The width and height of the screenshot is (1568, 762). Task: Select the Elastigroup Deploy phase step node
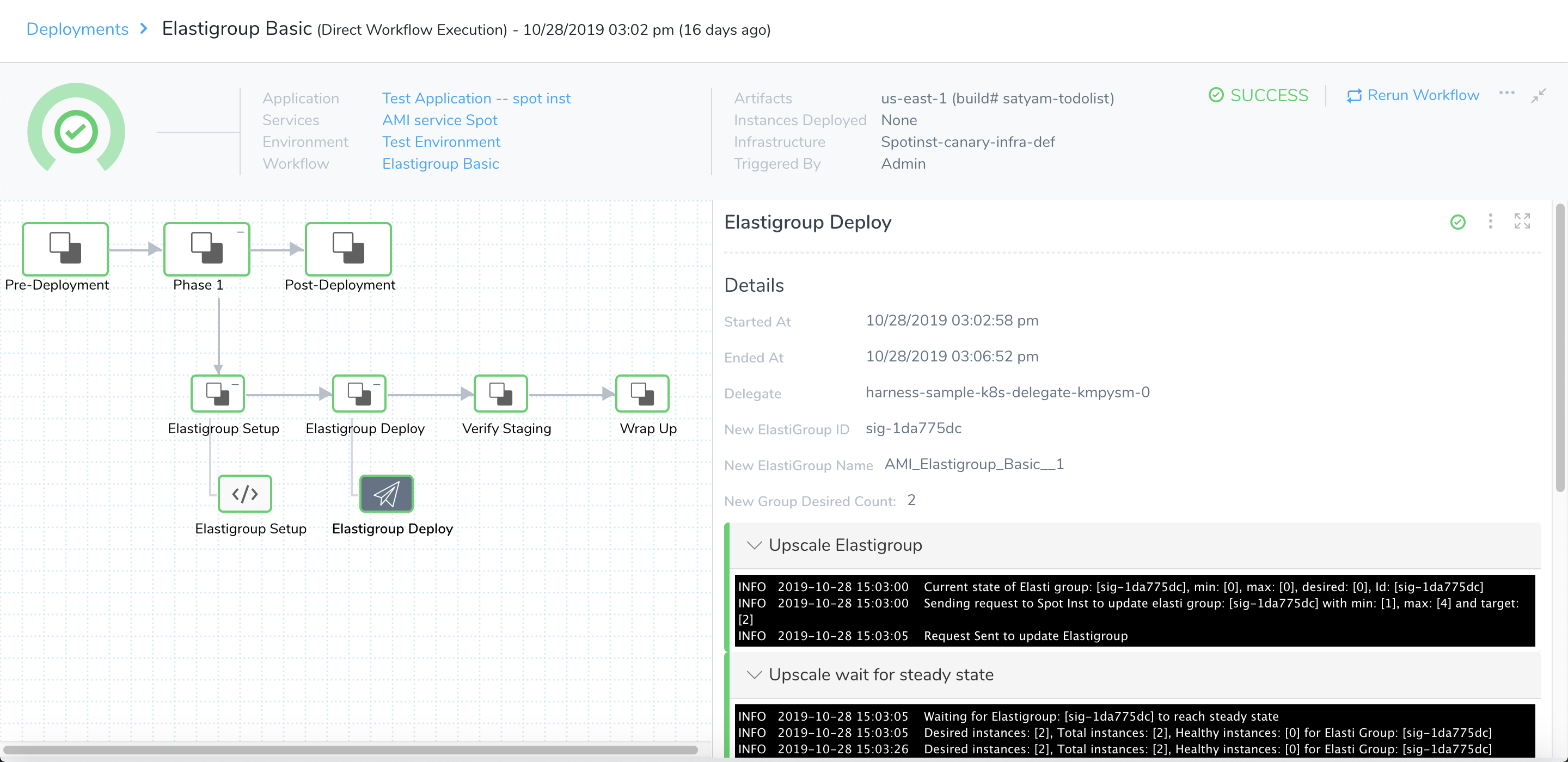[x=359, y=394]
